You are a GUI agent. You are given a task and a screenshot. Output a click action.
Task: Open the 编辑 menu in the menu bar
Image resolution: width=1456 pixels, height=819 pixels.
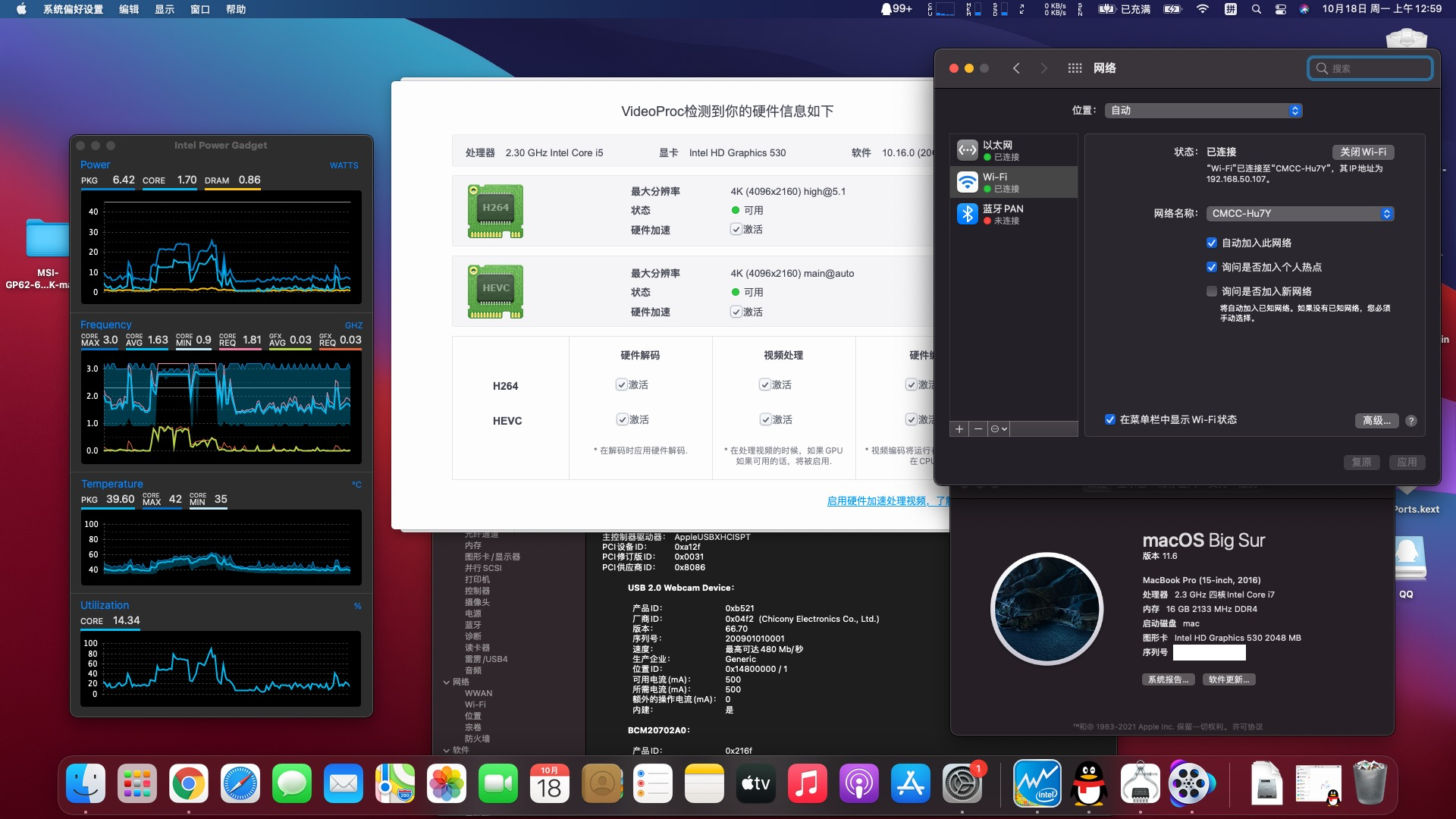tap(129, 9)
